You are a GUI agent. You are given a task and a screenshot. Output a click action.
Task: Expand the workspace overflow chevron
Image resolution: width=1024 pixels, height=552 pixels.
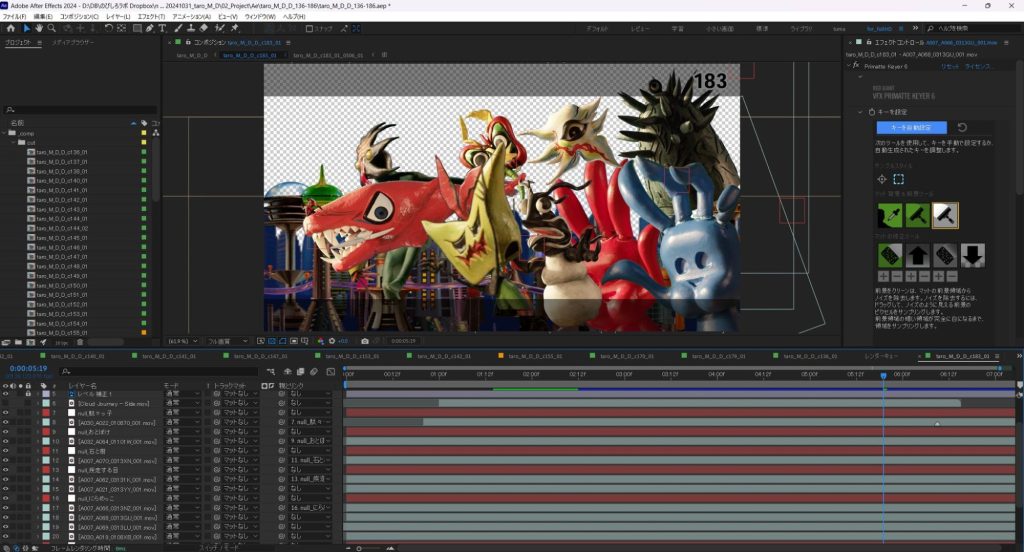(915, 29)
